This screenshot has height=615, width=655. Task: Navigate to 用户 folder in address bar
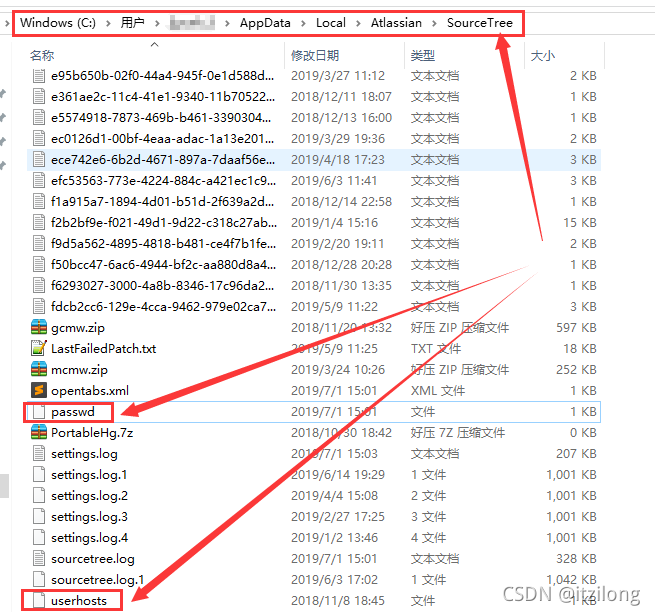point(132,23)
